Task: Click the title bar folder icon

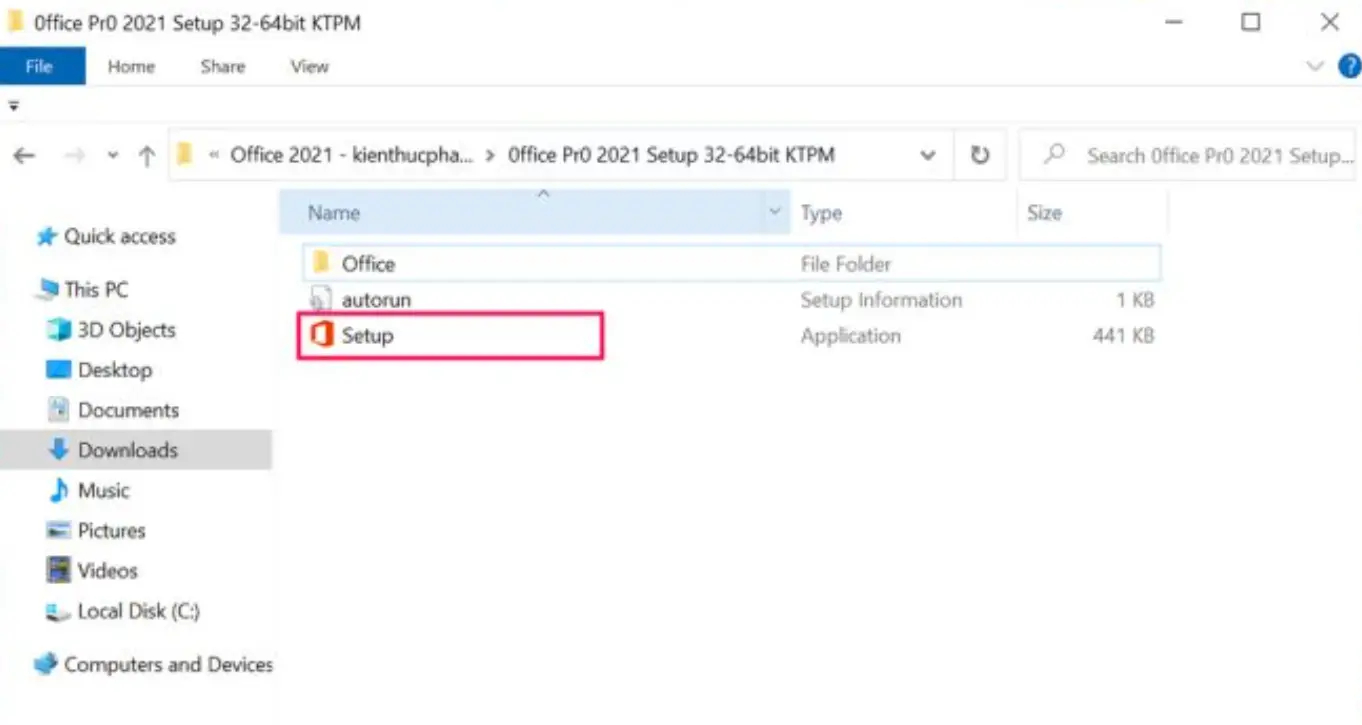Action: tap(15, 22)
